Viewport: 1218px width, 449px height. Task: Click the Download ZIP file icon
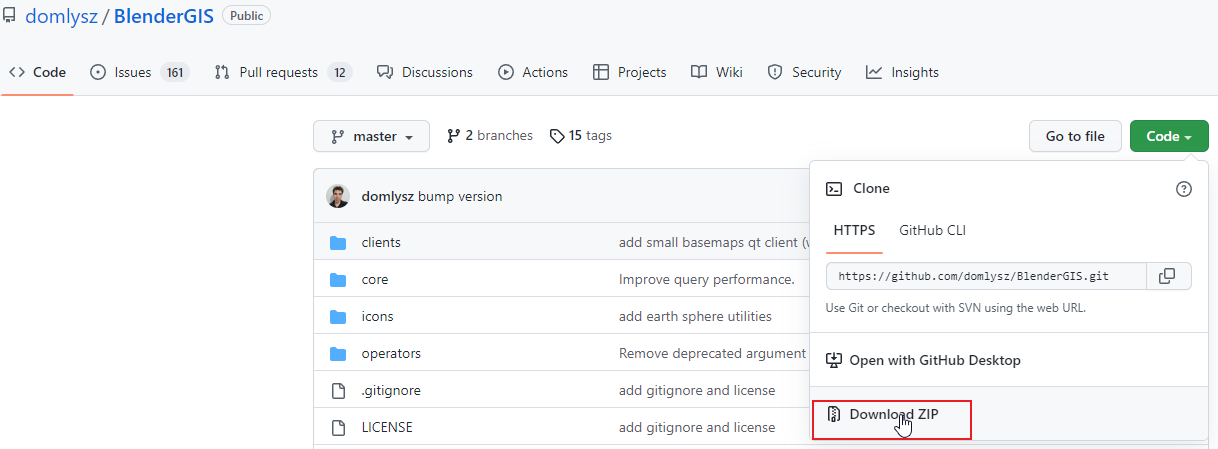(833, 414)
